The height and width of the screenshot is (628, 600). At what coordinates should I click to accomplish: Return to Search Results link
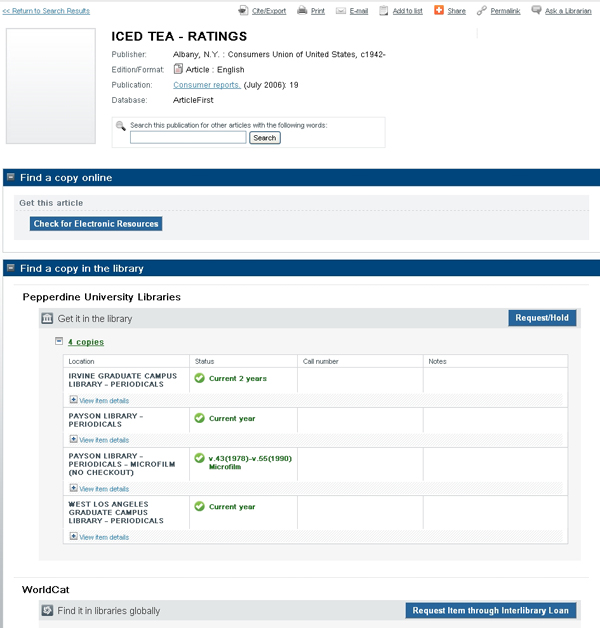[46, 11]
